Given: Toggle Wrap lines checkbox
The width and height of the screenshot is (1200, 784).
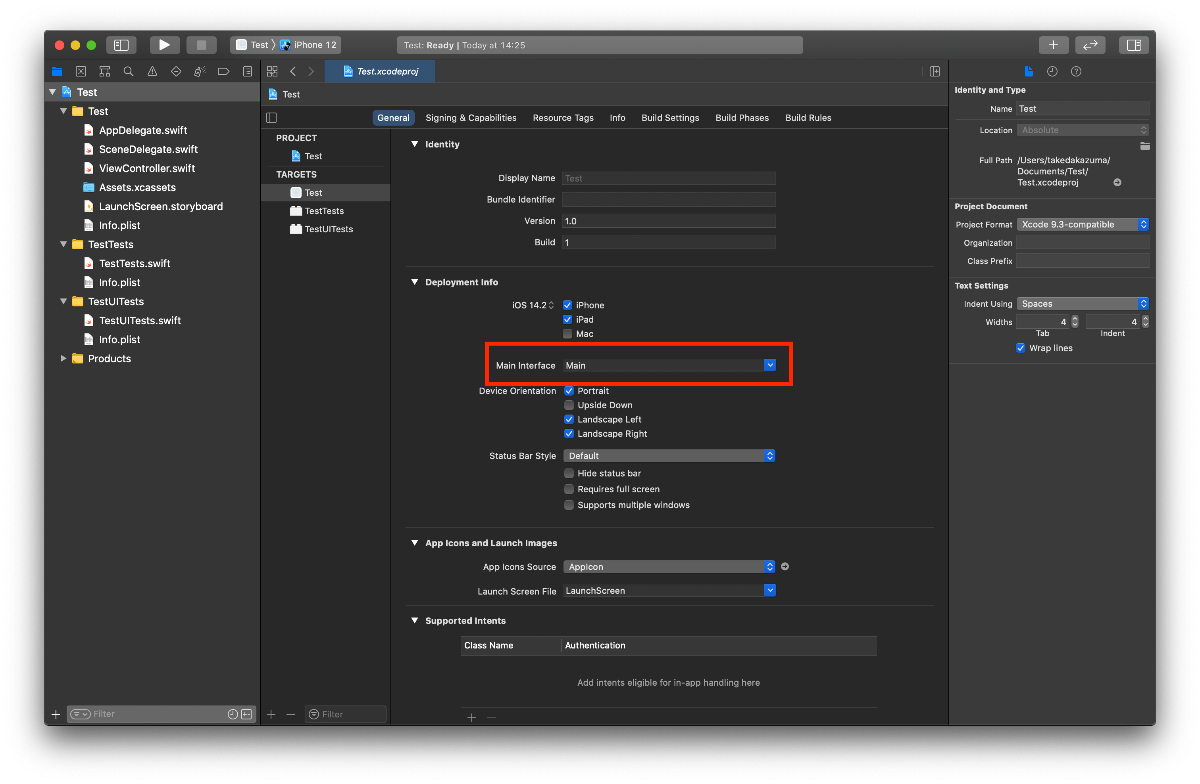Looking at the screenshot, I should 1021,348.
